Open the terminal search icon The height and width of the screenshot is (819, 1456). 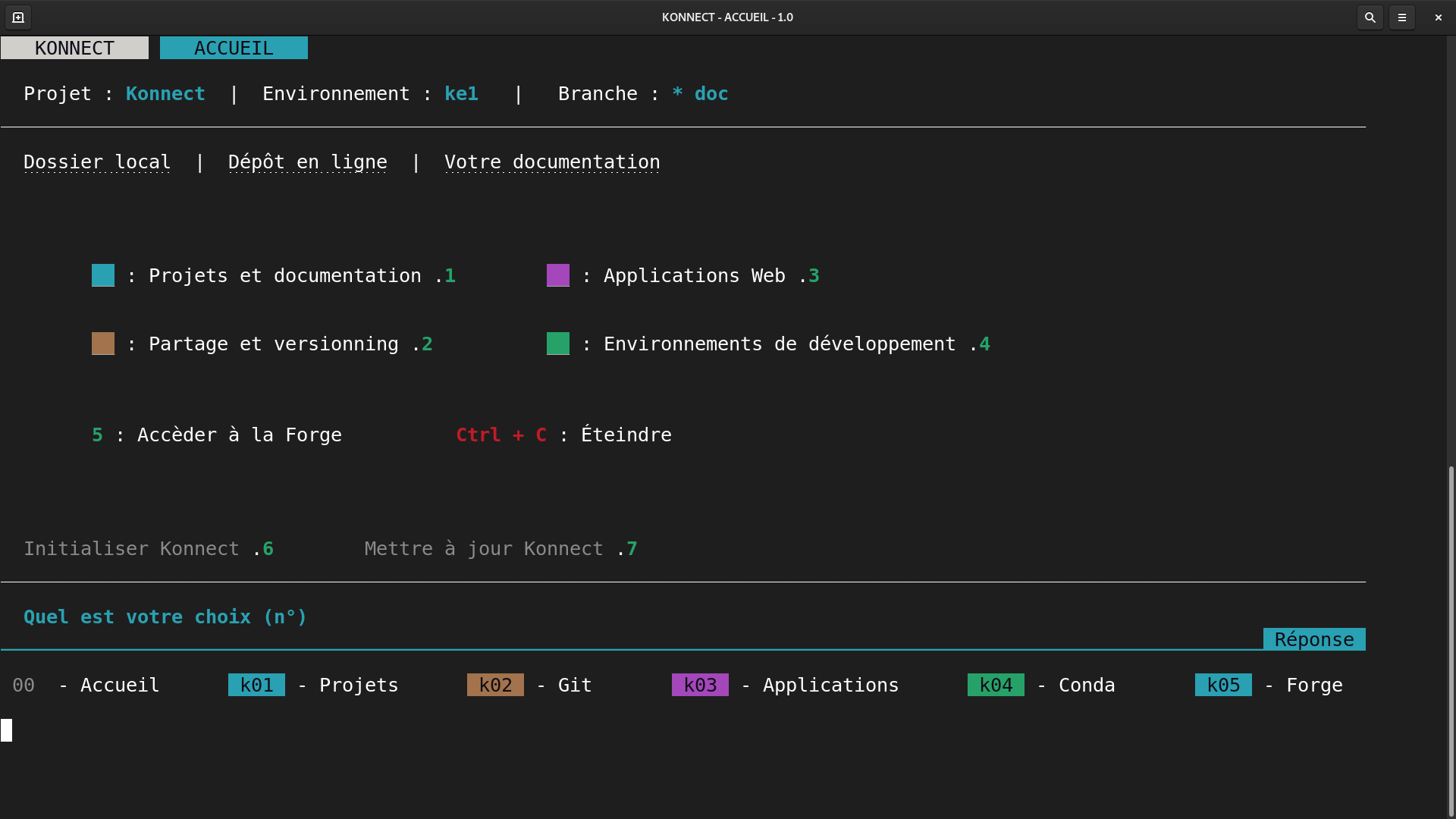pos(1370,17)
